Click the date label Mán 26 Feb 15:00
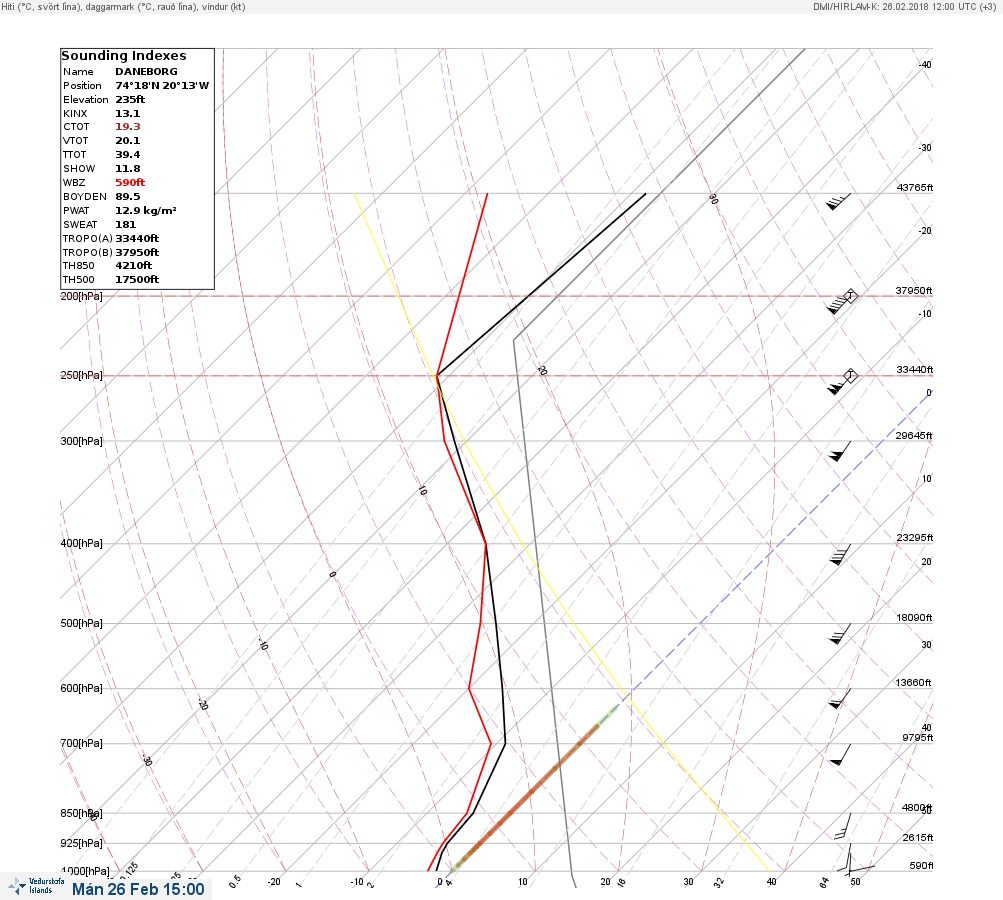Image resolution: width=1003 pixels, height=900 pixels. point(138,889)
